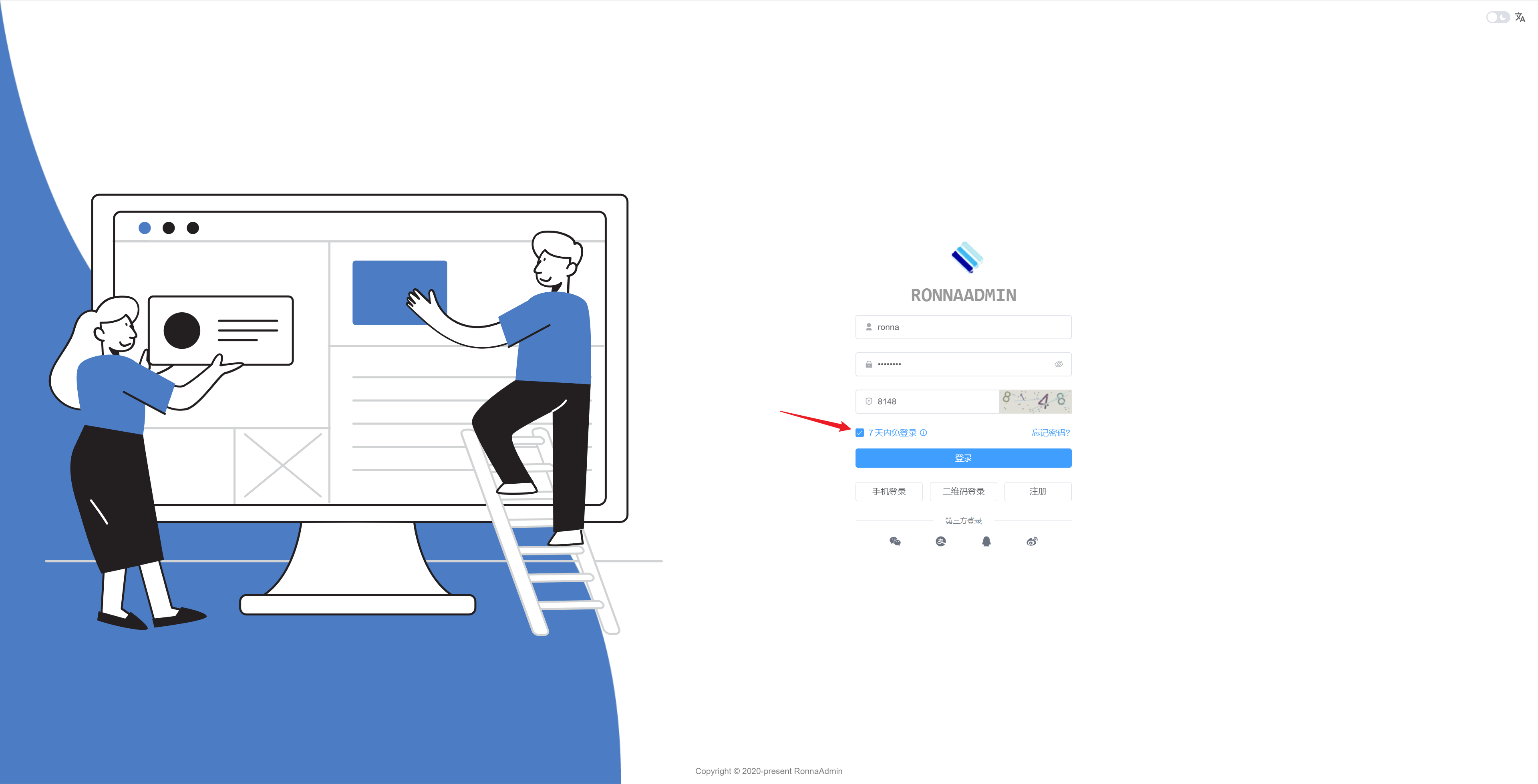Switch to 二维码登录

click(x=963, y=491)
